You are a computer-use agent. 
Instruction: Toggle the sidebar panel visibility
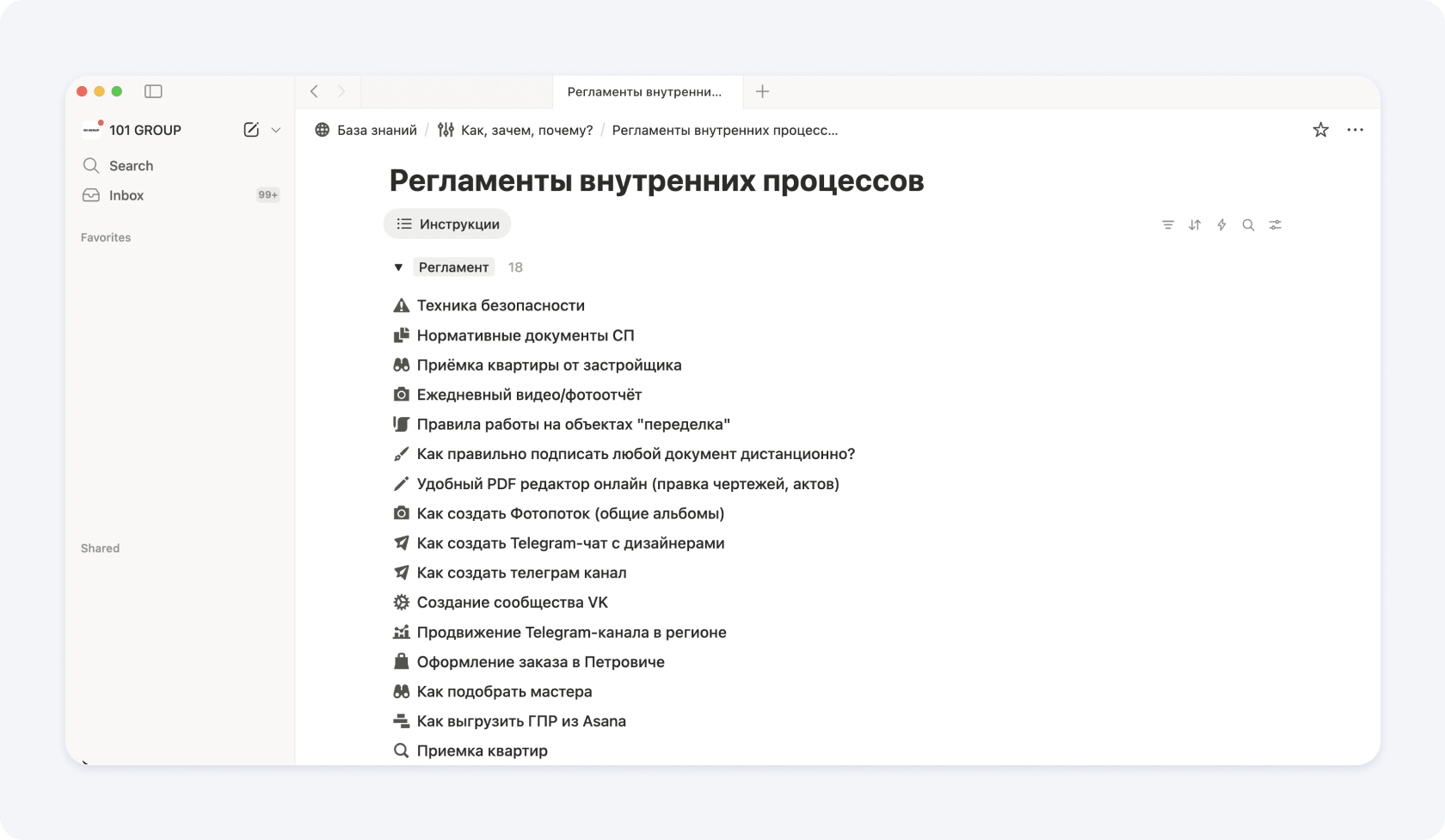153,91
